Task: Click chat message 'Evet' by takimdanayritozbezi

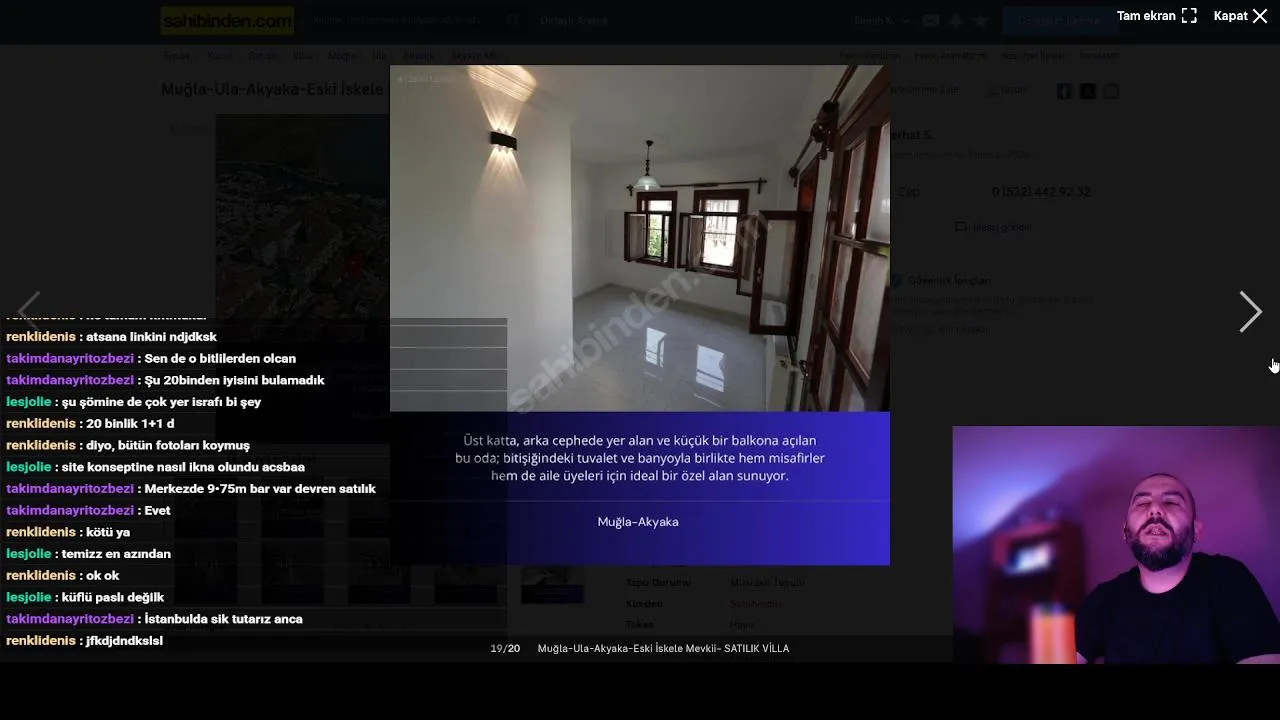Action: pos(157,511)
